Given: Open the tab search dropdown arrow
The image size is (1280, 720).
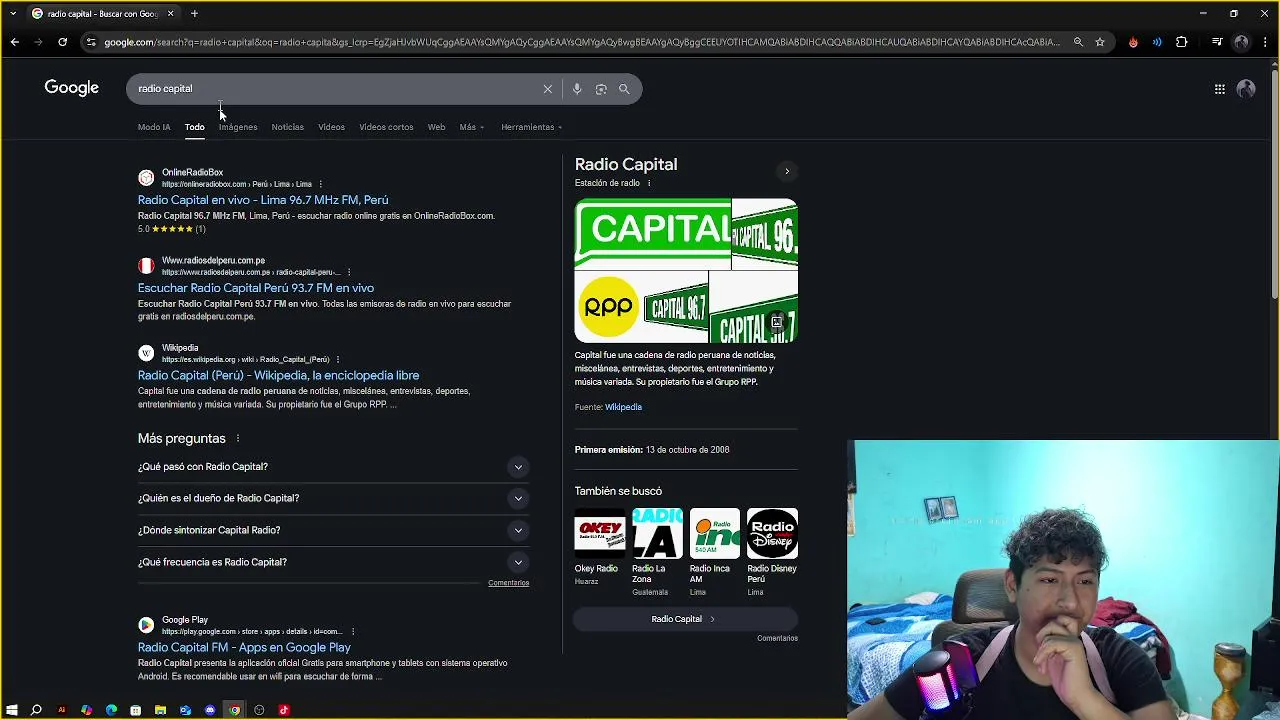Looking at the screenshot, I should point(12,14).
